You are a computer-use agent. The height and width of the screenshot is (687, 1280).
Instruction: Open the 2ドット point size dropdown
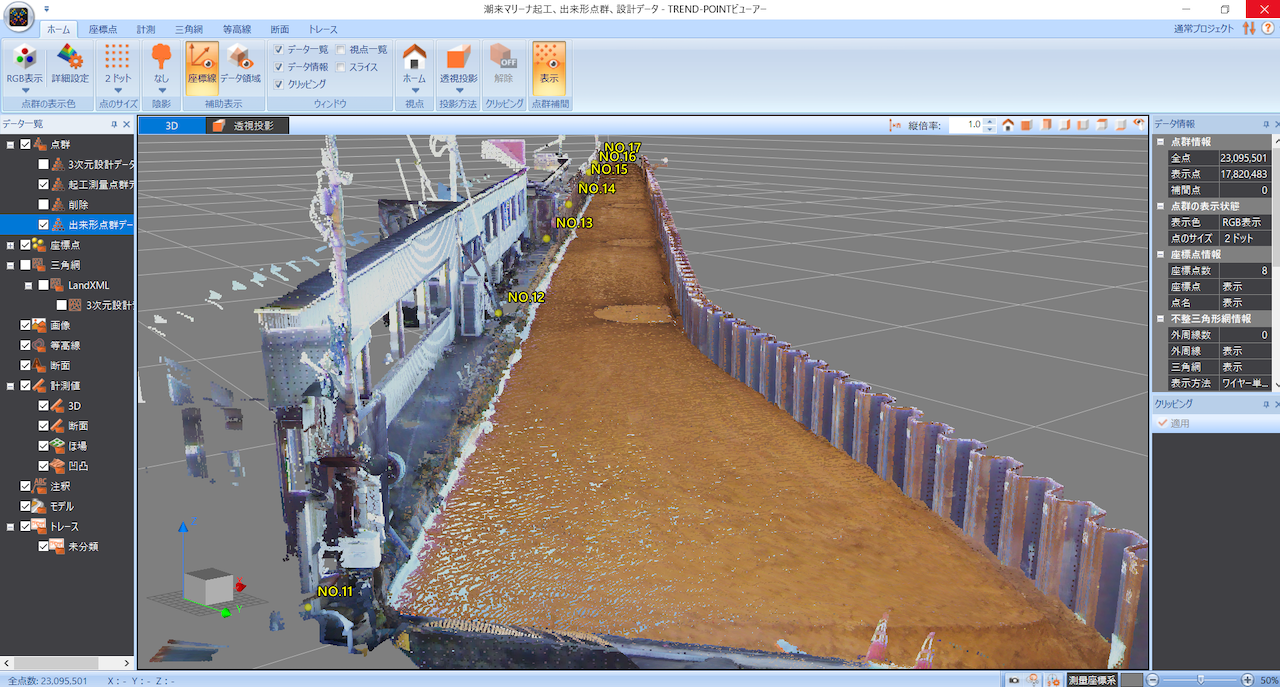click(x=117, y=90)
